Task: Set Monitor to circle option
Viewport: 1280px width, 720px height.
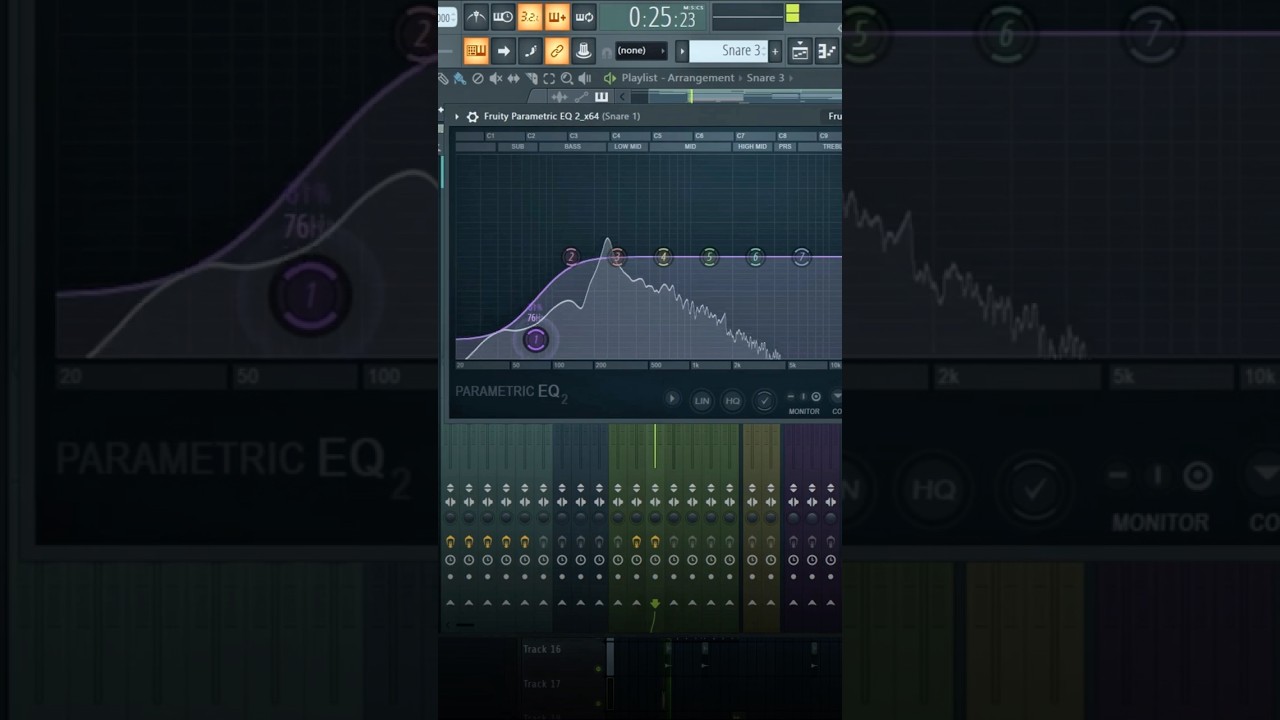Action: [816, 397]
